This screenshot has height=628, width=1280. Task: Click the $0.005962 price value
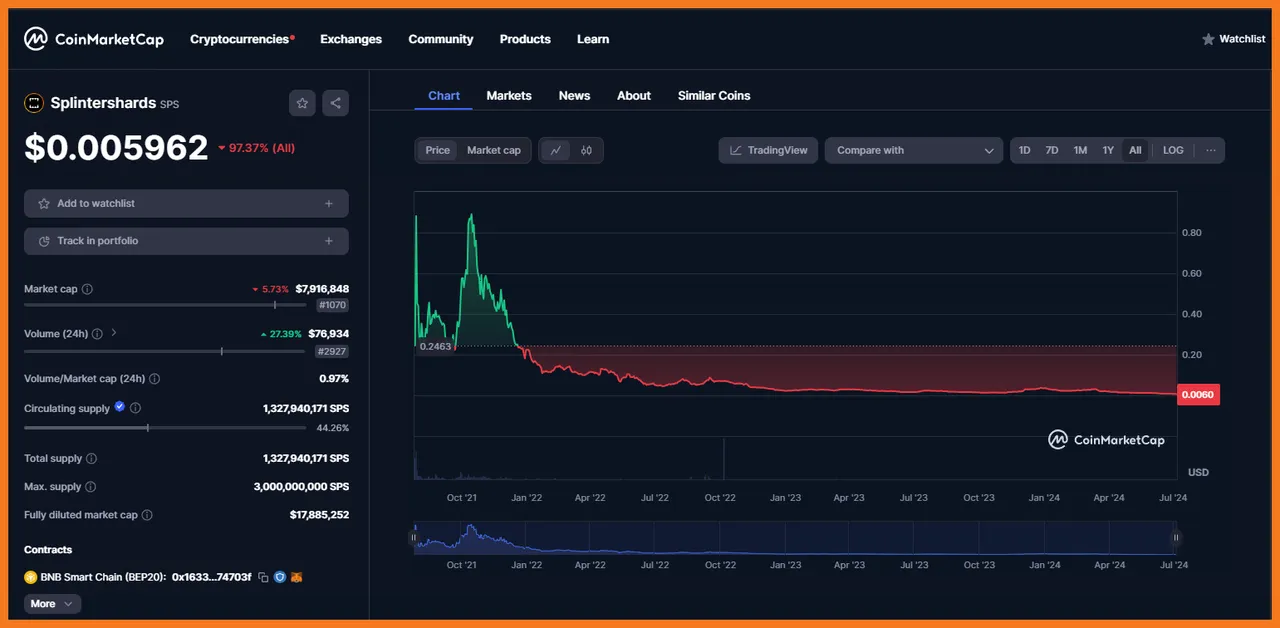116,148
